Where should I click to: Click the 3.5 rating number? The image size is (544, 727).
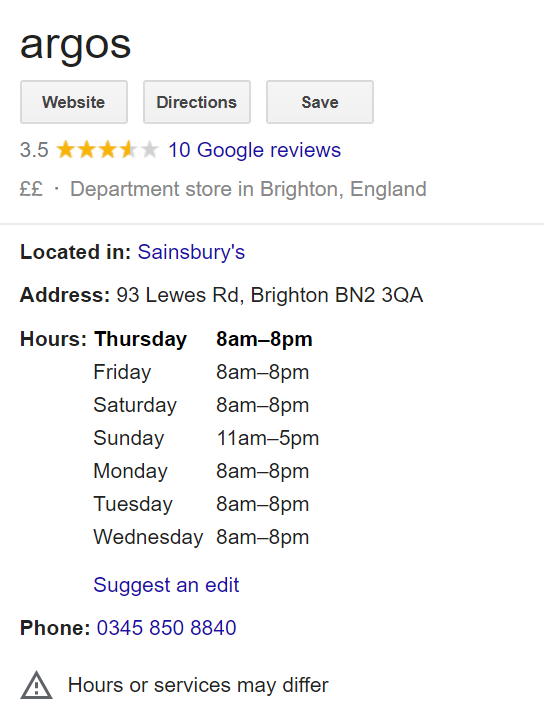pyautogui.click(x=34, y=150)
